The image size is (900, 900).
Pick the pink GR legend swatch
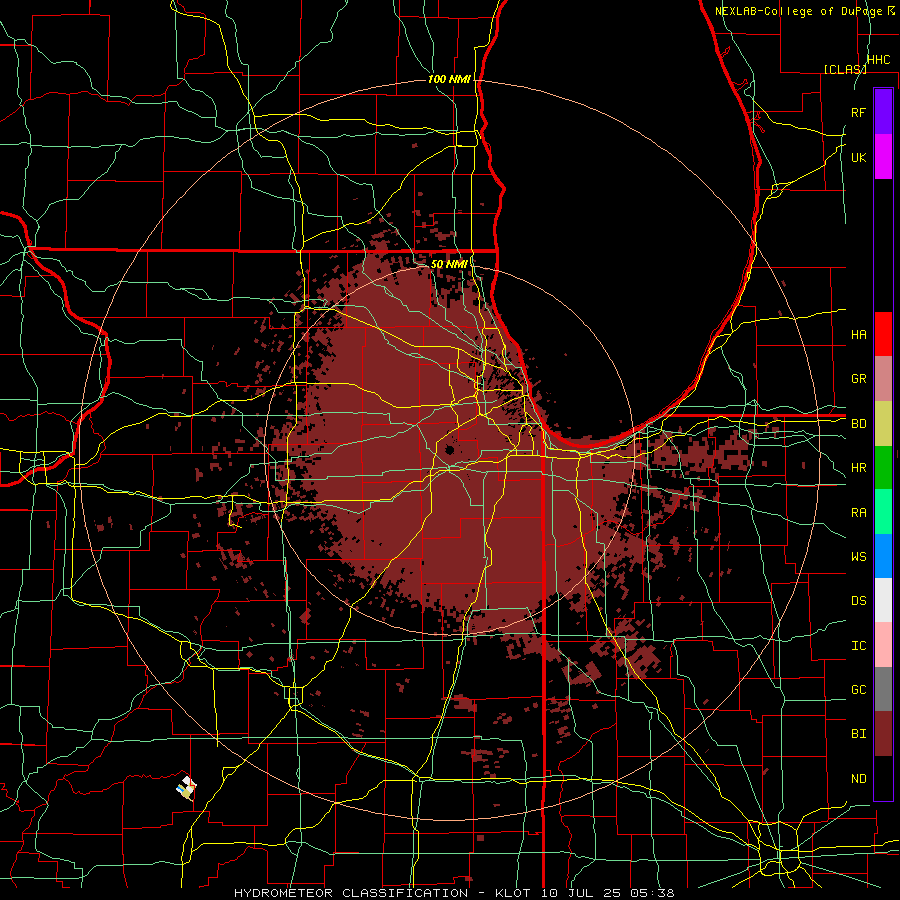click(883, 378)
